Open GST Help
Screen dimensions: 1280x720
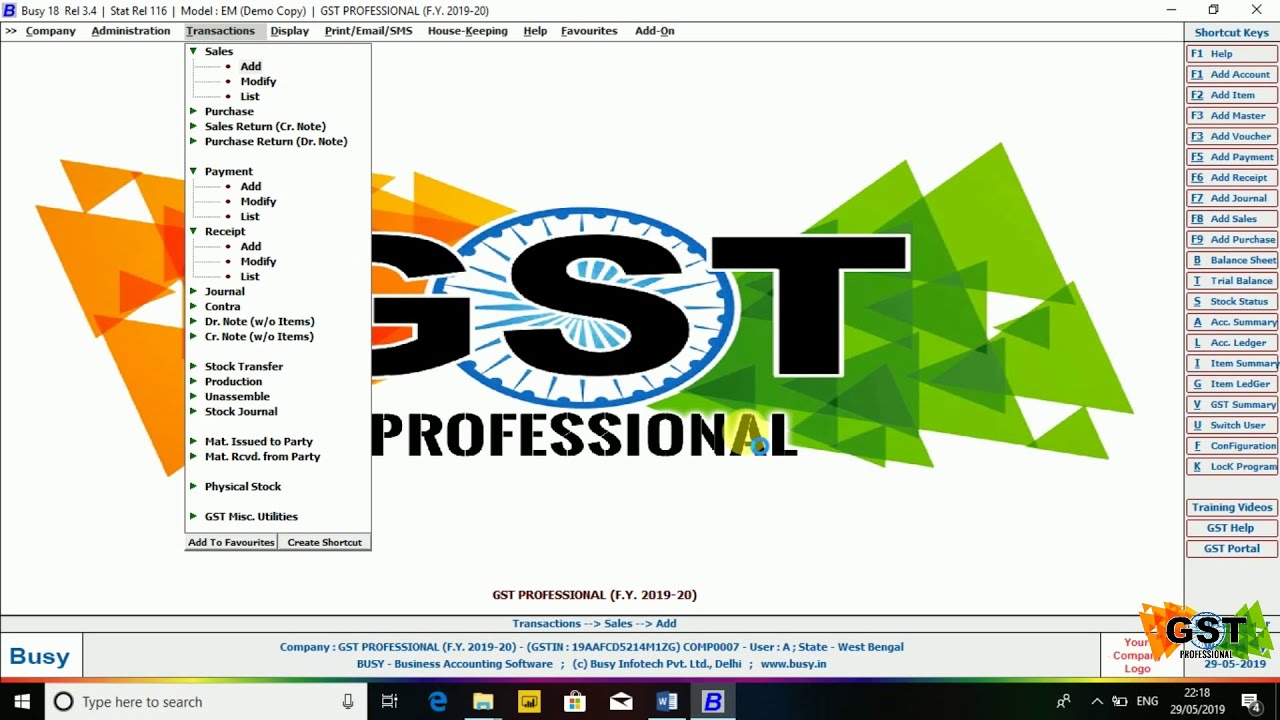click(1231, 528)
